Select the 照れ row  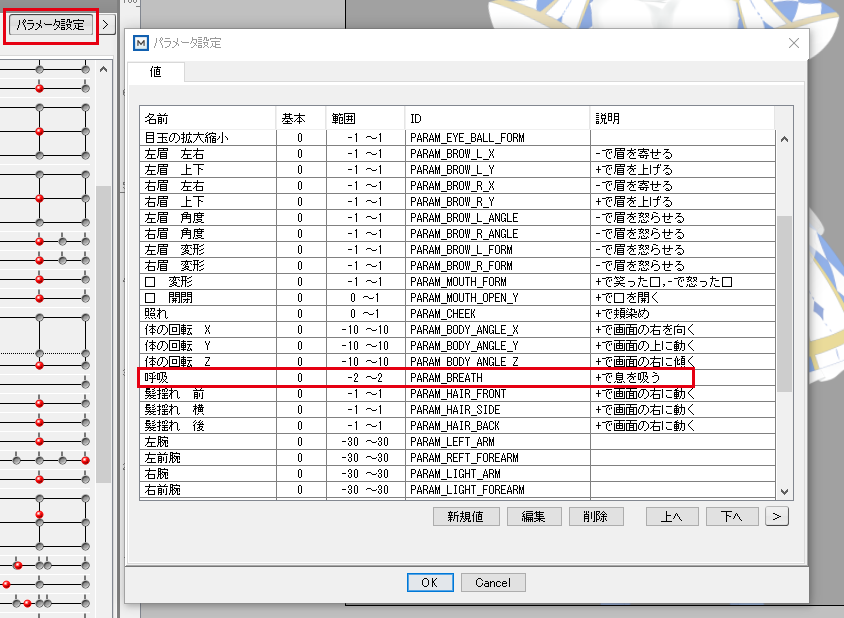pyautogui.click(x=458, y=314)
